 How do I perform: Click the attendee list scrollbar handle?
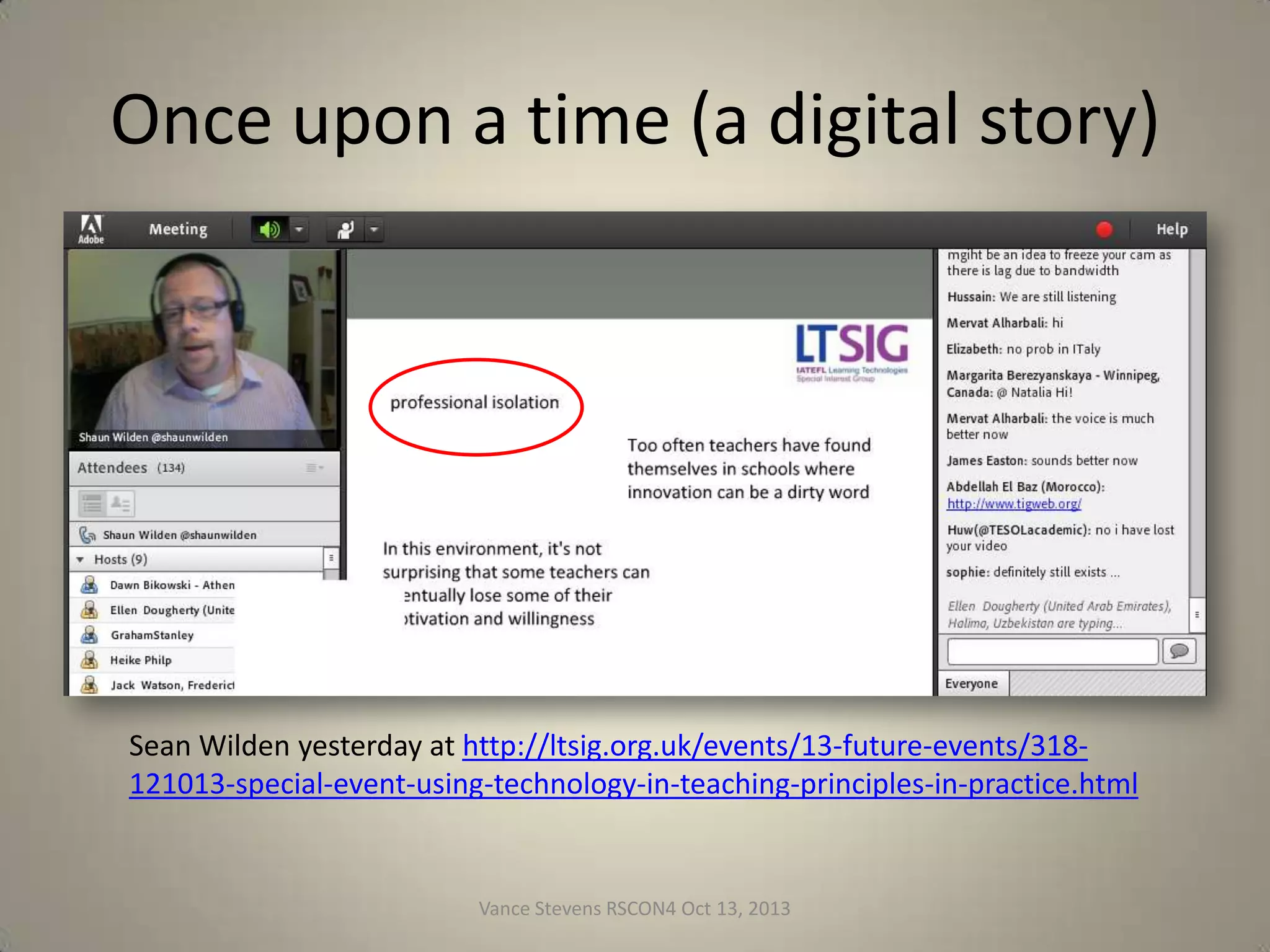point(331,558)
